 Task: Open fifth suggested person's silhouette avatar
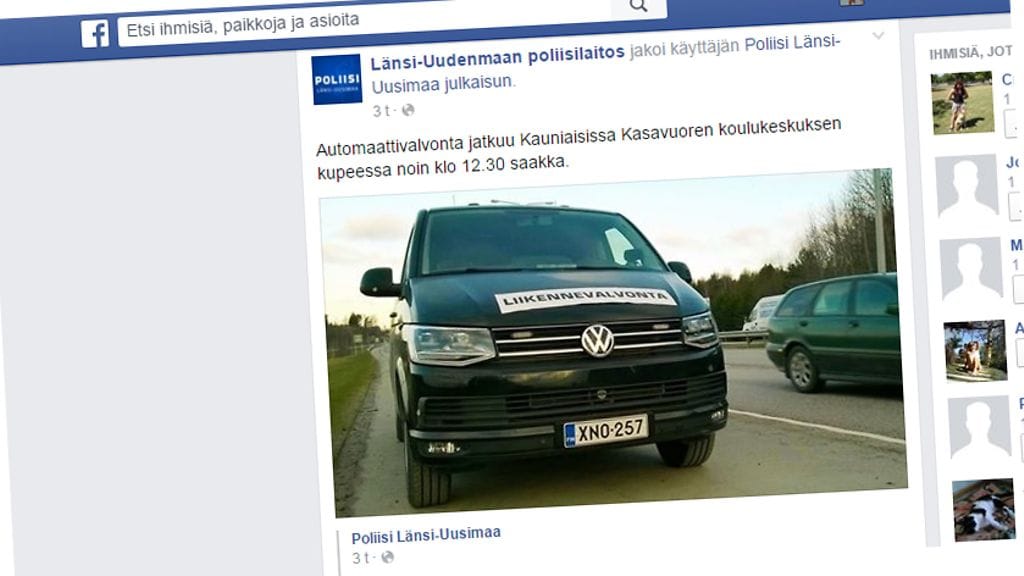point(980,427)
